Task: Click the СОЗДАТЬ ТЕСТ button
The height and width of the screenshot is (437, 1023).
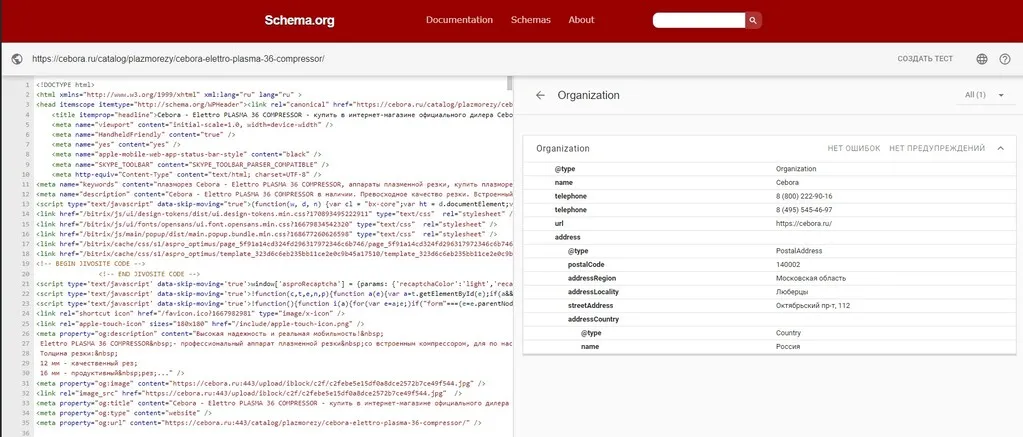Action: [924, 59]
